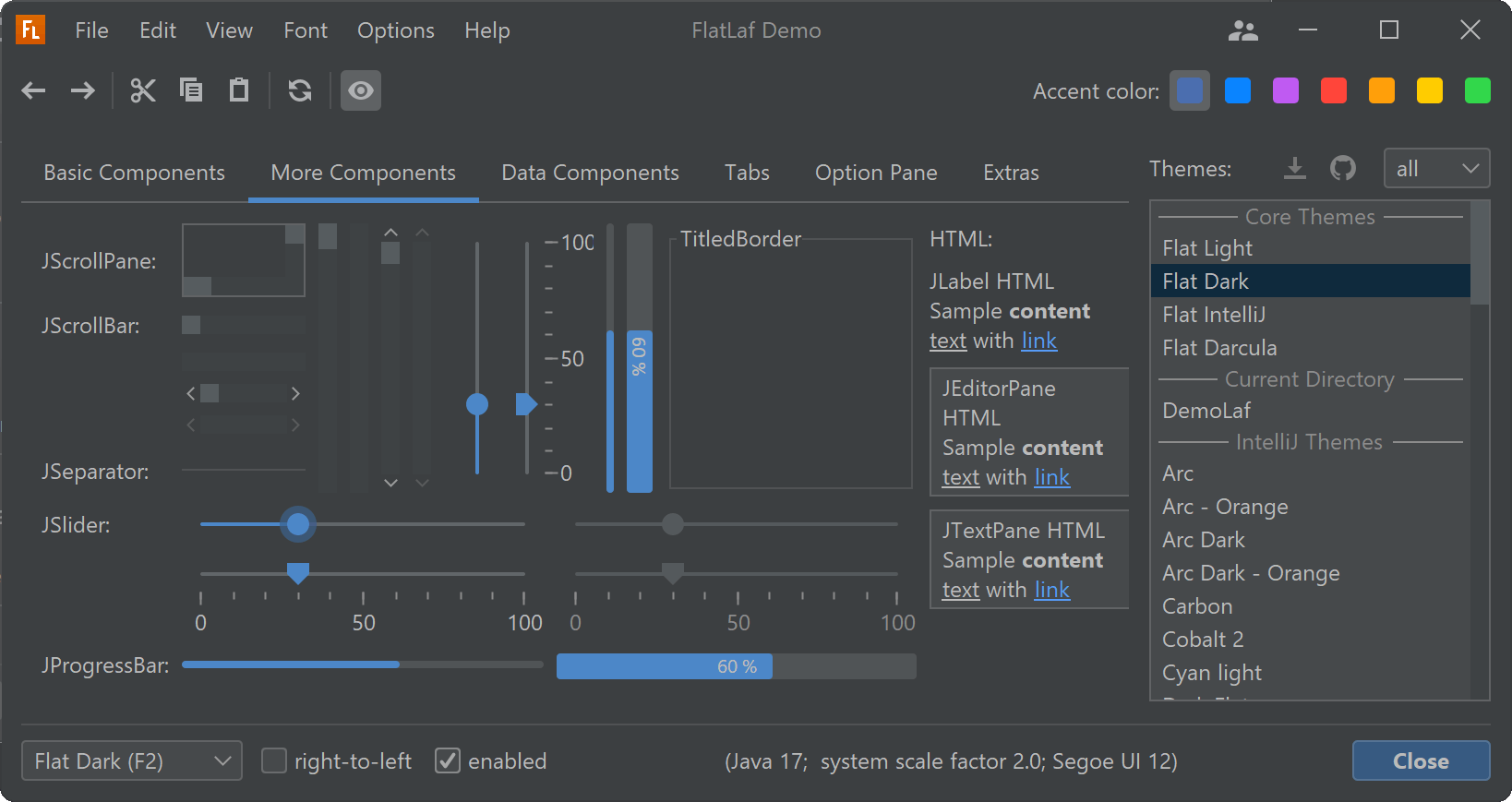This screenshot has height=802, width=1512.
Task: Switch to the Data Components tab
Action: pos(590,173)
